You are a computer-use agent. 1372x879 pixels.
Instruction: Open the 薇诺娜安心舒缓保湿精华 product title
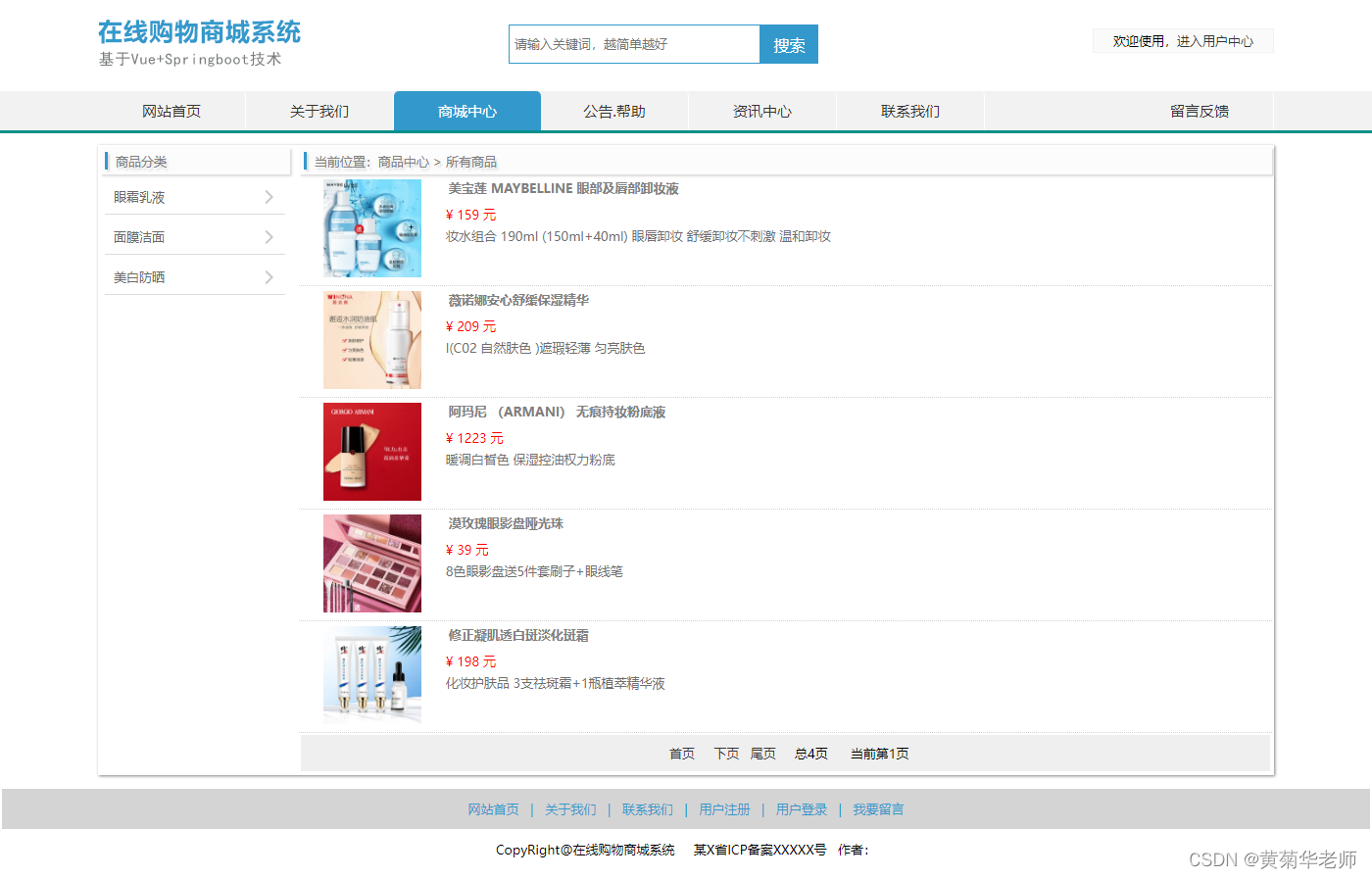point(518,300)
